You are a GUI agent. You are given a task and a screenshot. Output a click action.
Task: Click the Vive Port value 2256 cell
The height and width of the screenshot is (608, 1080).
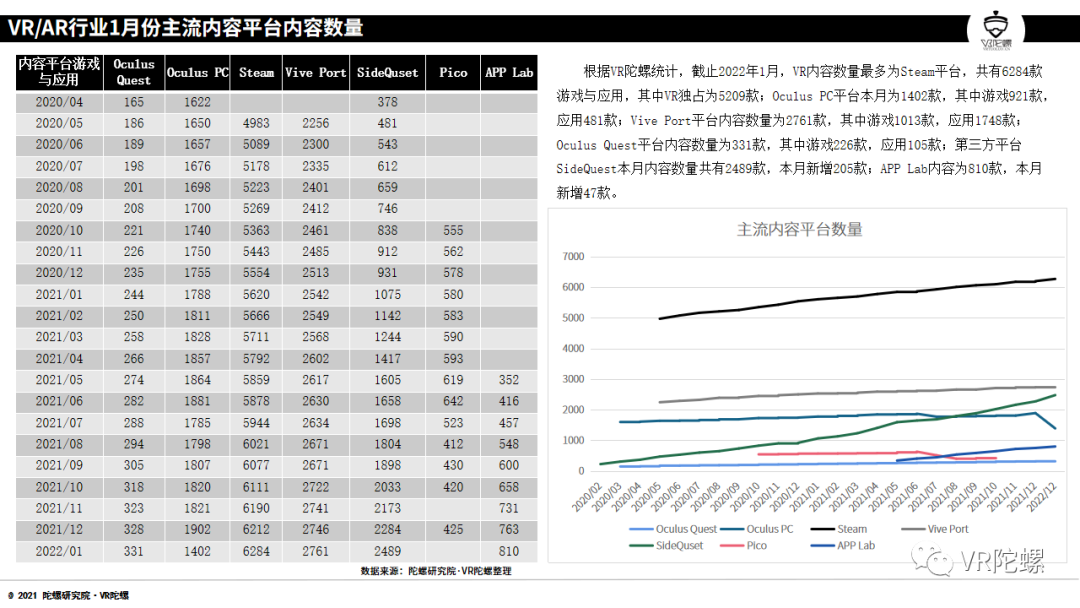pos(315,123)
